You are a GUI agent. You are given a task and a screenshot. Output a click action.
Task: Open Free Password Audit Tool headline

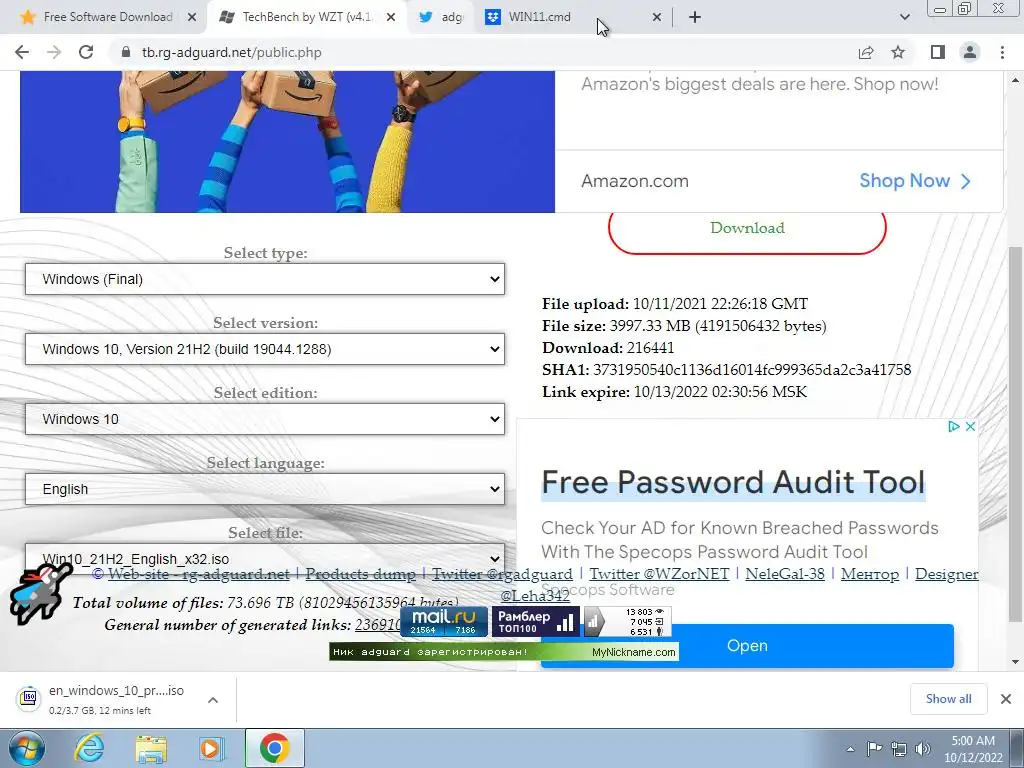coord(733,483)
